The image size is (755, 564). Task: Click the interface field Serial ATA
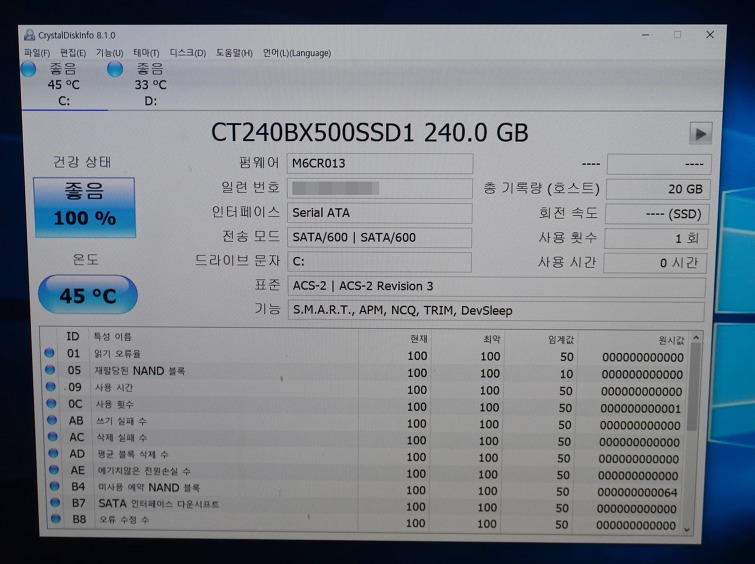(379, 213)
